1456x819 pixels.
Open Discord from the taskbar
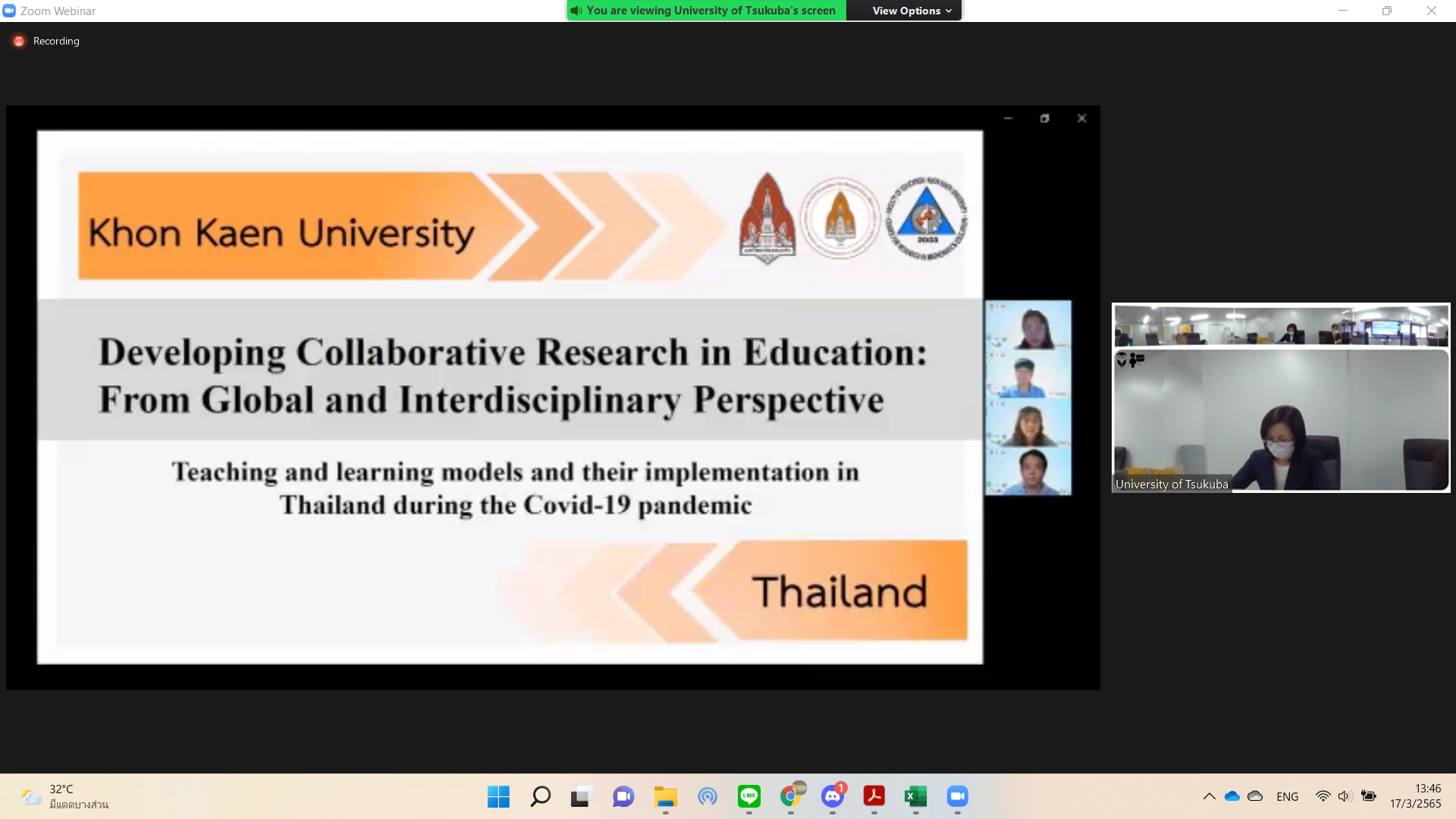point(833,796)
